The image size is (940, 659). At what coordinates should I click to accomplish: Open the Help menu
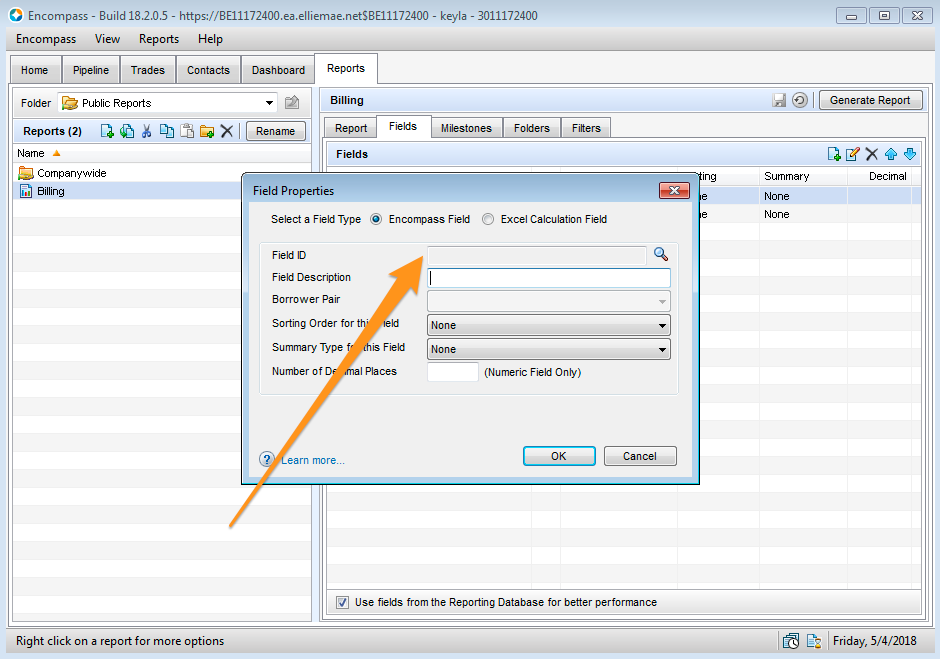pos(210,39)
